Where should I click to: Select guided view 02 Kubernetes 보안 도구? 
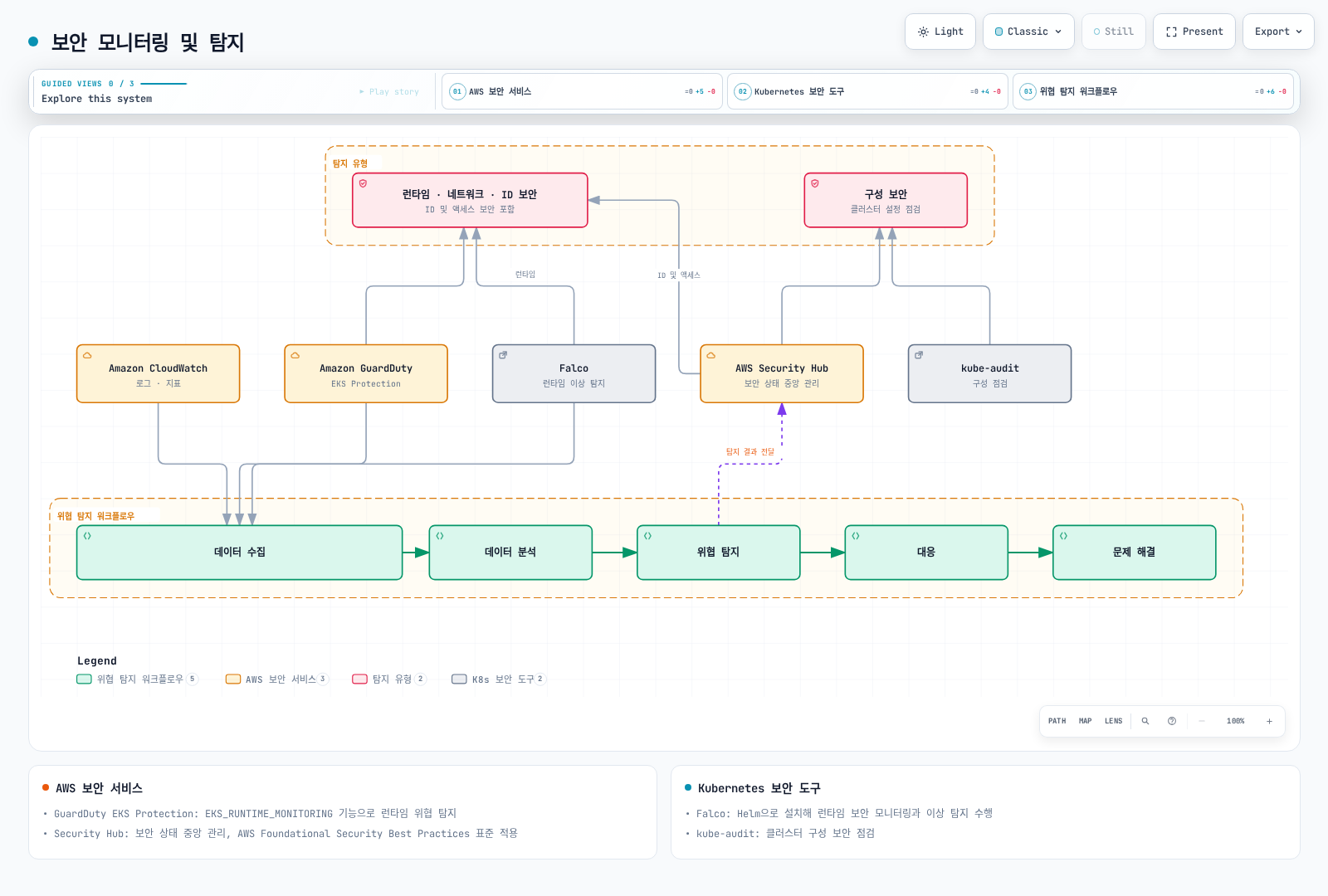(x=867, y=91)
